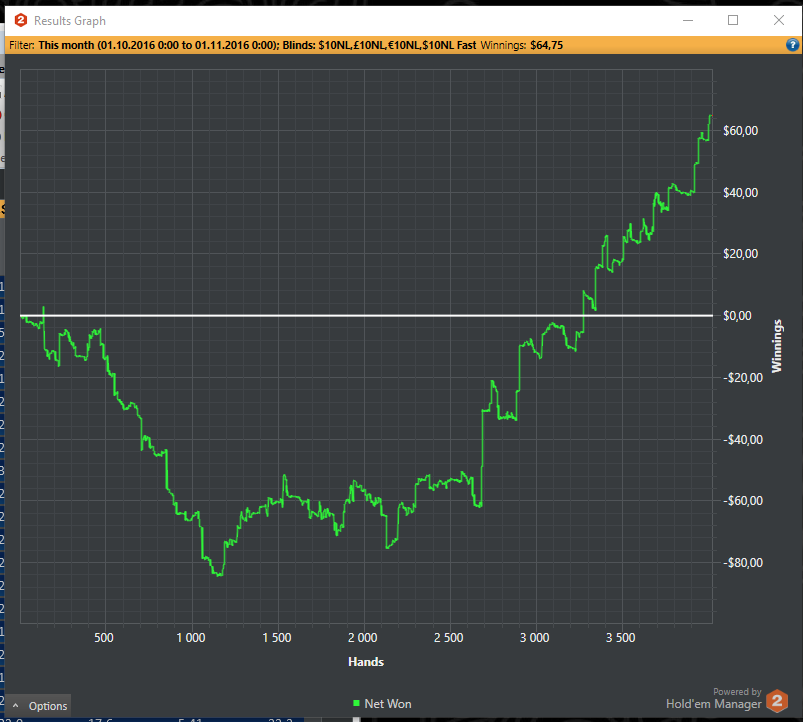Minimize the Results Graph window

click(x=688, y=20)
